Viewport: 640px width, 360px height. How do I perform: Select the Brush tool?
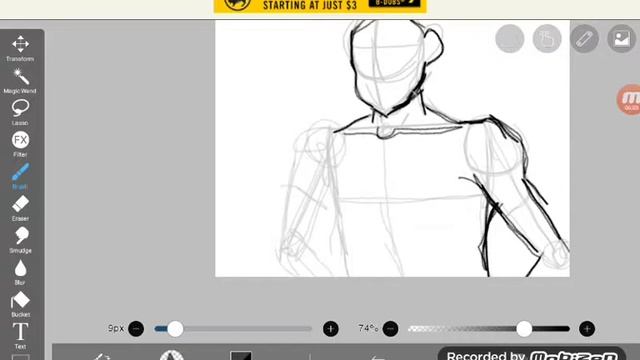click(x=20, y=176)
